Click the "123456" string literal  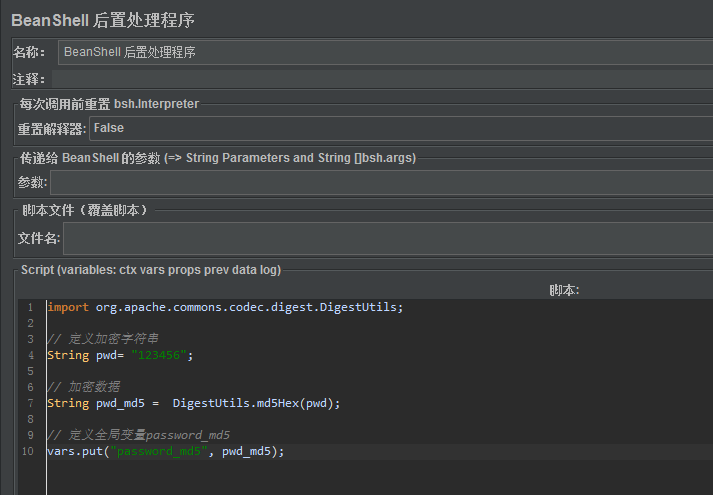[x=159, y=355]
